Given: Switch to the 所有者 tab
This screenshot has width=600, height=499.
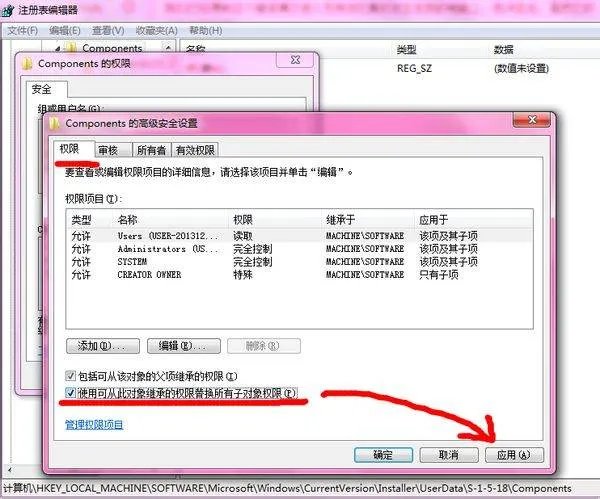Looking at the screenshot, I should click(152, 150).
